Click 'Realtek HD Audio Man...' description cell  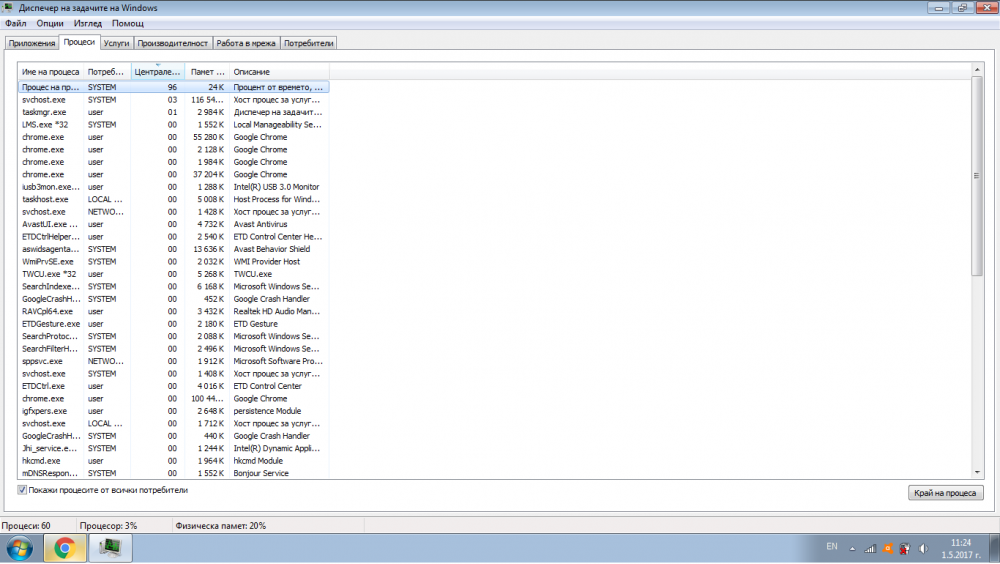[x=277, y=311]
